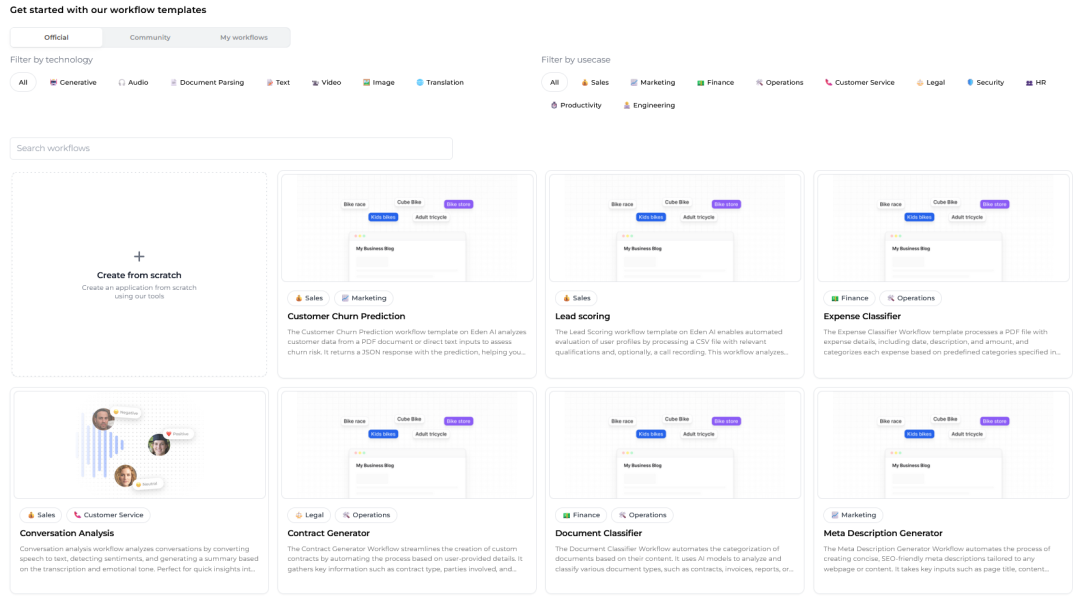The height and width of the screenshot is (598, 1080).
Task: Open the Customer Churn Prediction template title
Action: (x=346, y=316)
